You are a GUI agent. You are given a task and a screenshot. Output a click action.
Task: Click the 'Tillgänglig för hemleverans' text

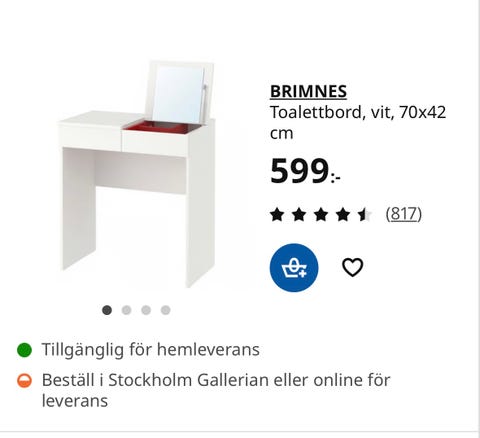coord(151,350)
